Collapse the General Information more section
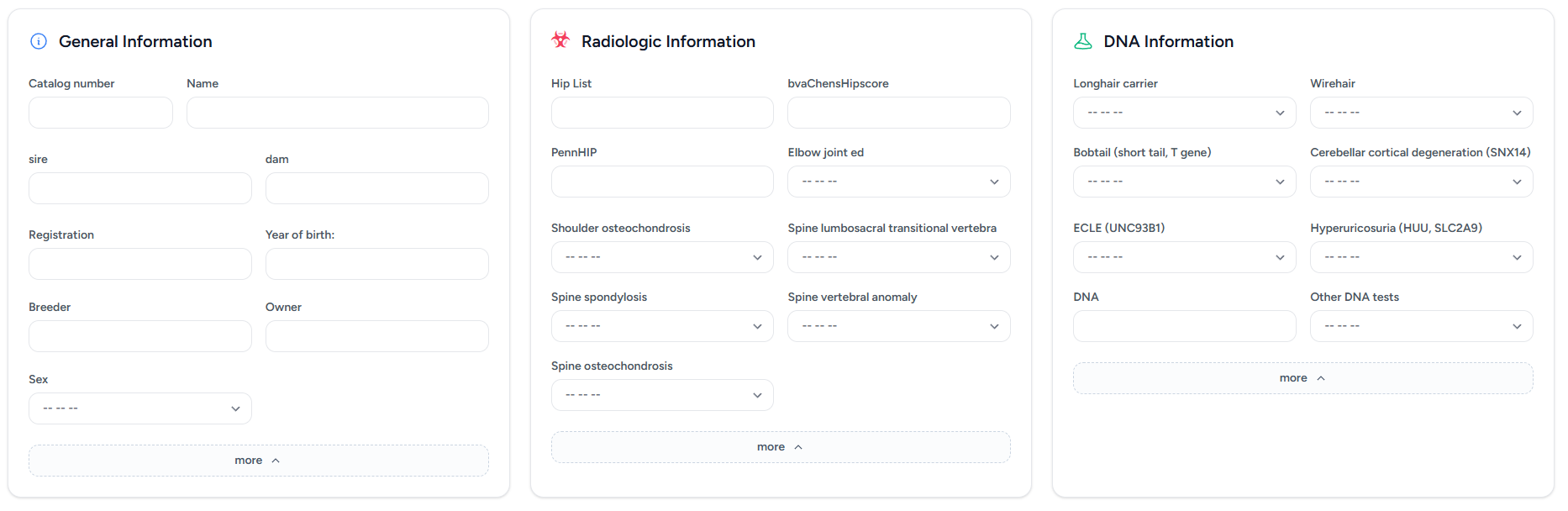 258,461
